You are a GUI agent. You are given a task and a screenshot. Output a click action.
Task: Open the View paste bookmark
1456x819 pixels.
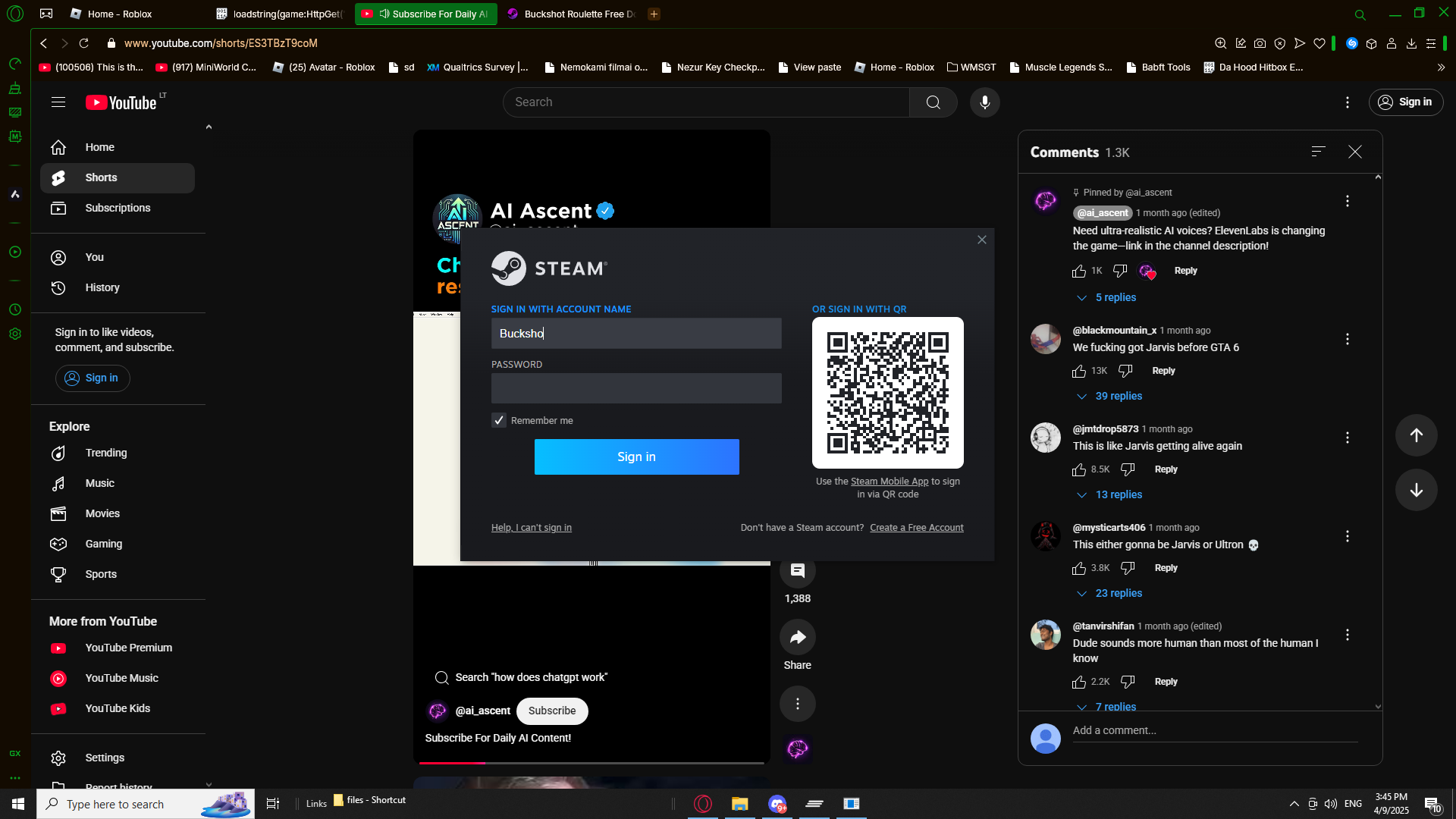(x=810, y=67)
